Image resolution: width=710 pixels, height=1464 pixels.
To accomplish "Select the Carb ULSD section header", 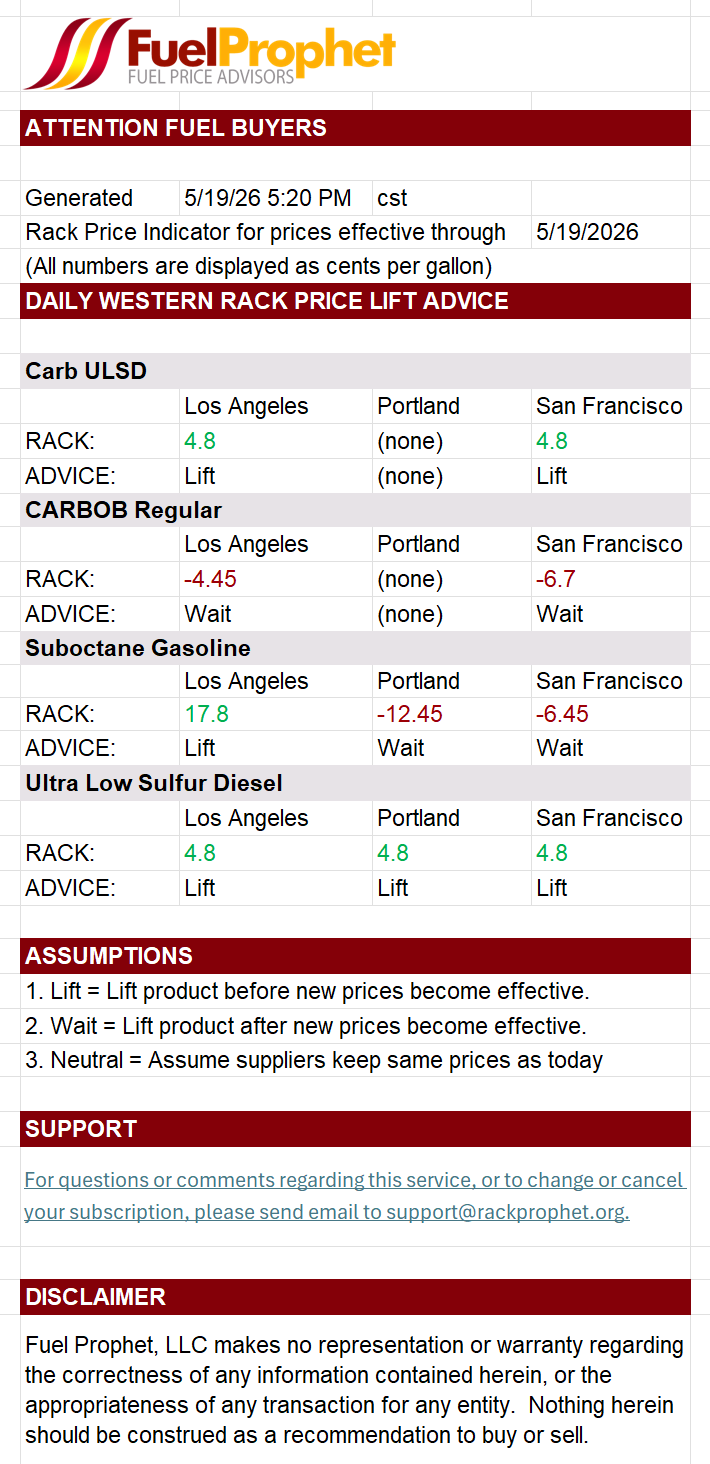I will 355,371.
